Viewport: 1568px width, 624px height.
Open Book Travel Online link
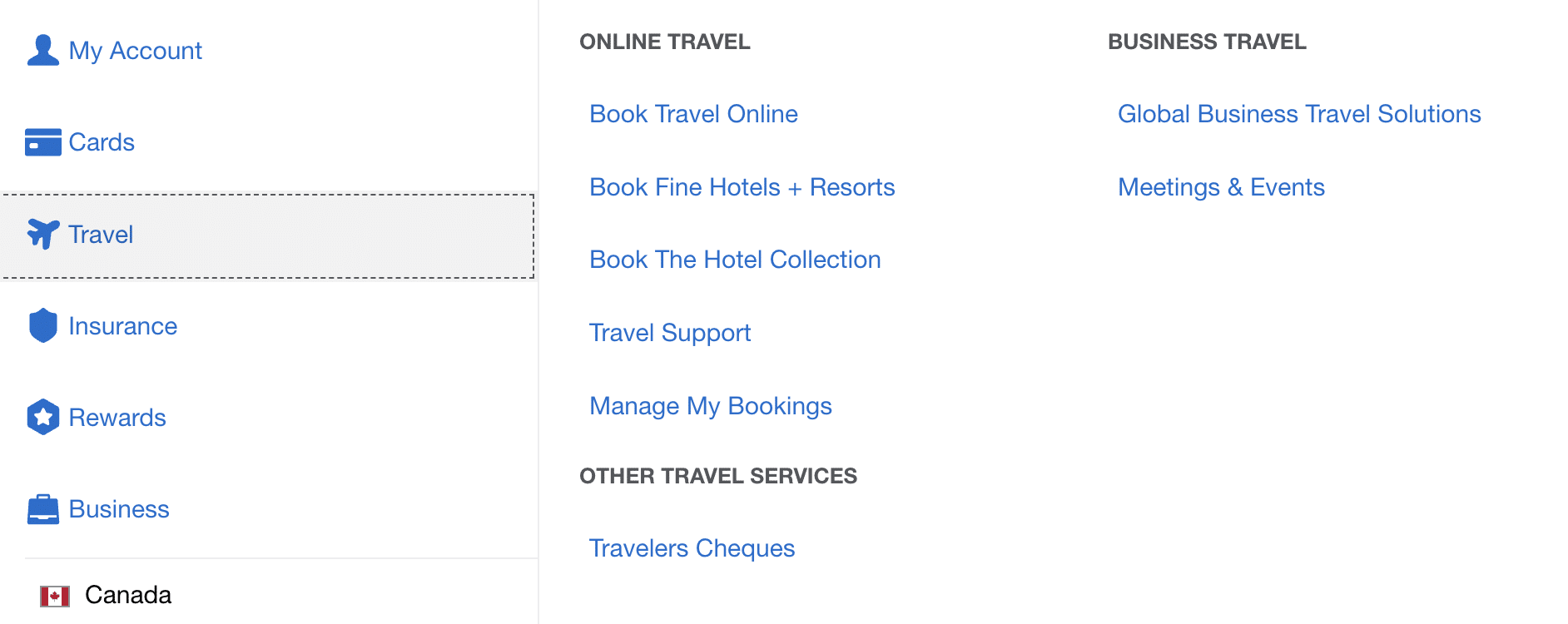click(x=693, y=114)
